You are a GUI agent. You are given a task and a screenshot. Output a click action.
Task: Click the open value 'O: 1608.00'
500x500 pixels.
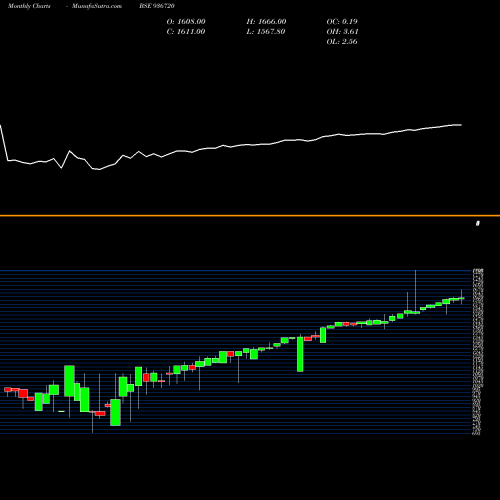pyautogui.click(x=186, y=22)
